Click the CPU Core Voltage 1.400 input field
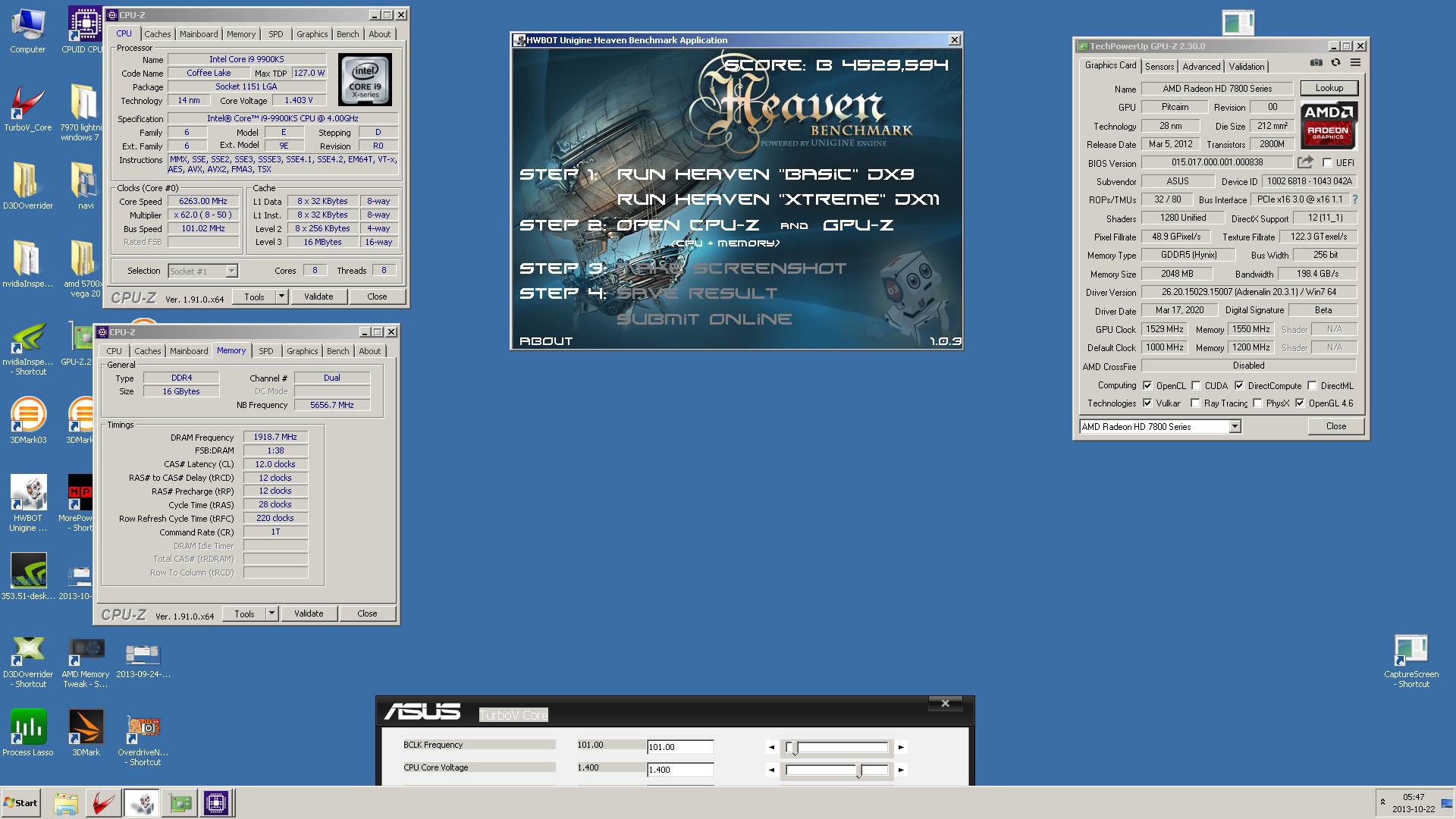 (680, 770)
